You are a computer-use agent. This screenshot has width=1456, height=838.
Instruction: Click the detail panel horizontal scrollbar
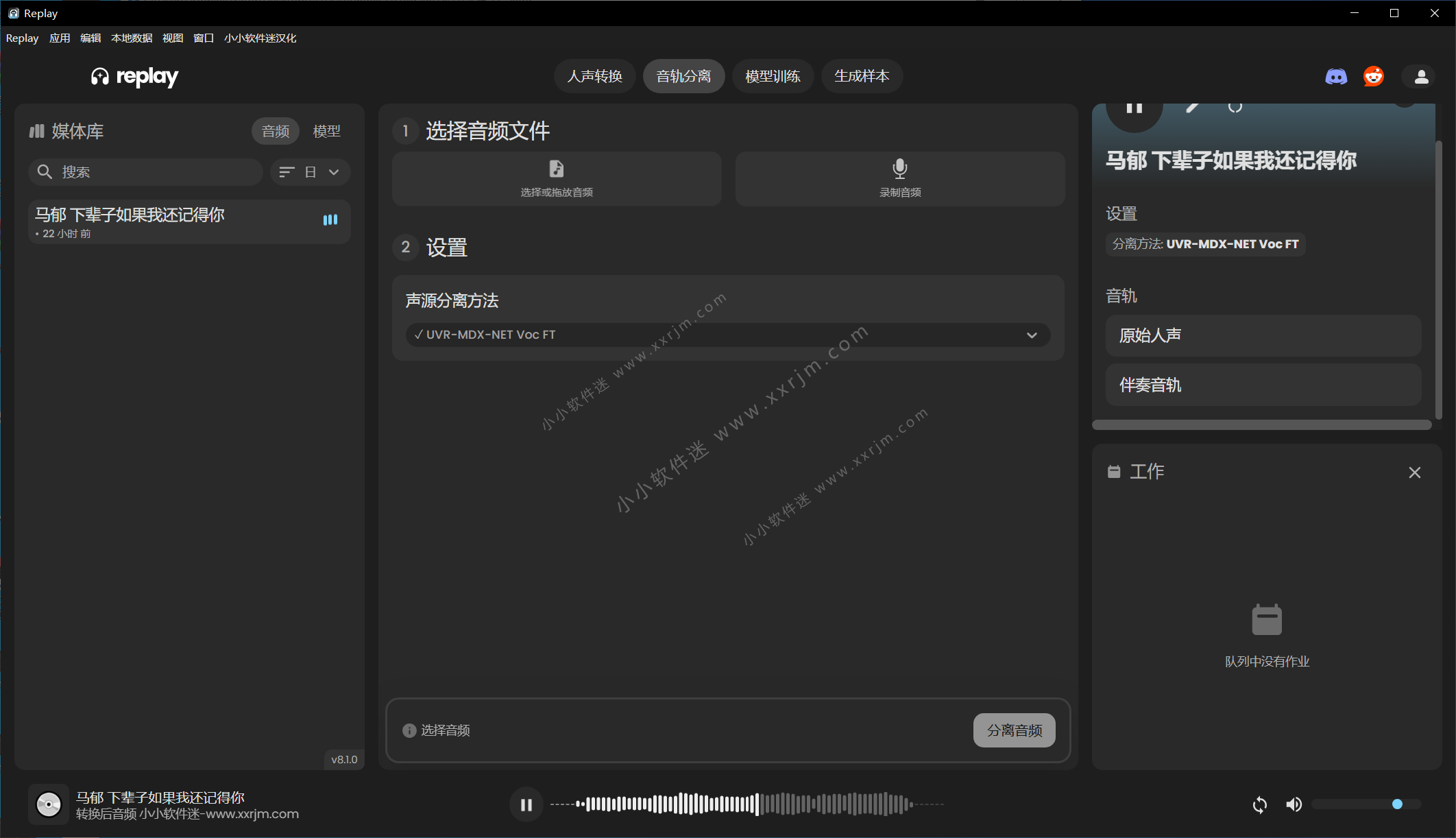point(1262,425)
